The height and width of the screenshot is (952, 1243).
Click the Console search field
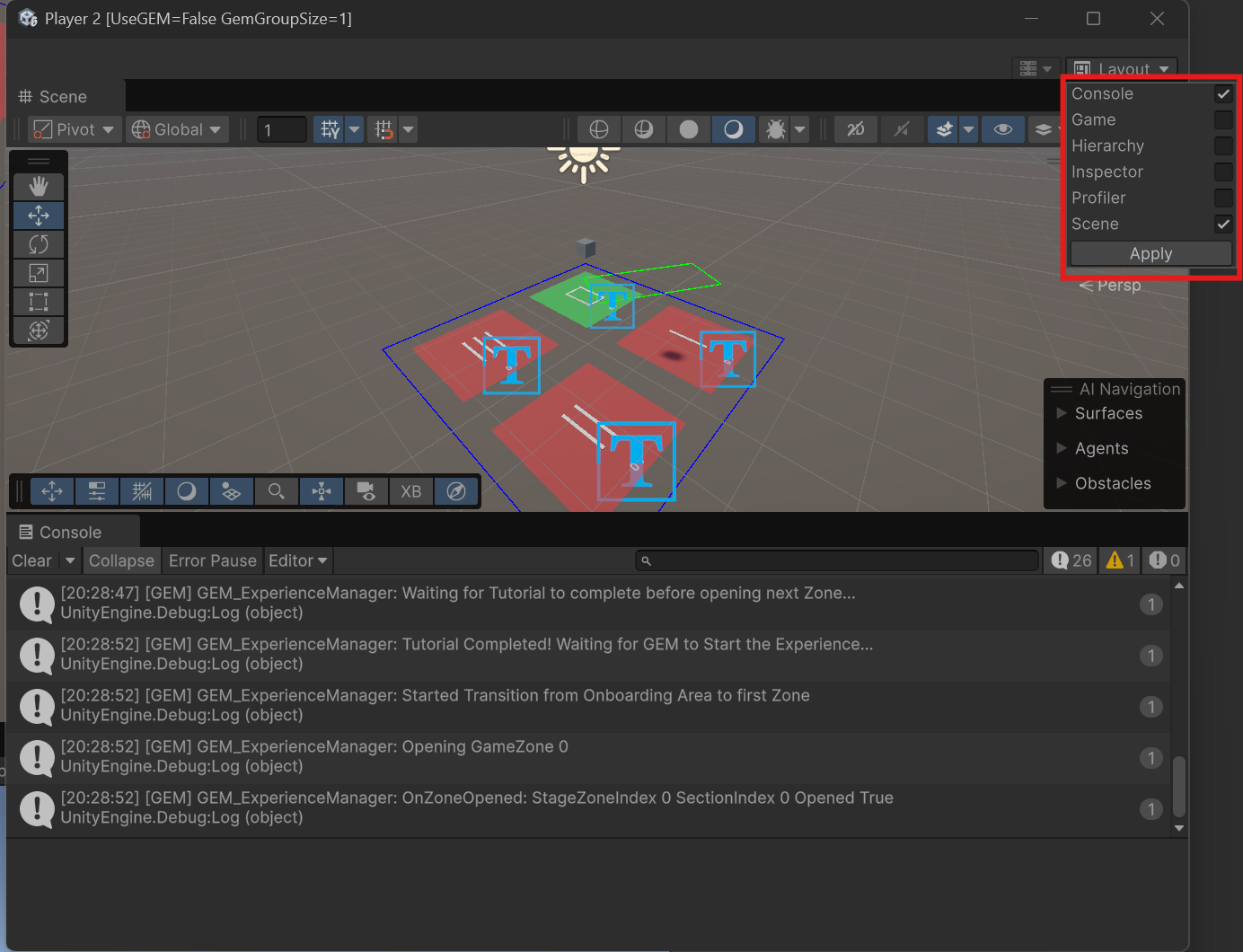click(837, 560)
